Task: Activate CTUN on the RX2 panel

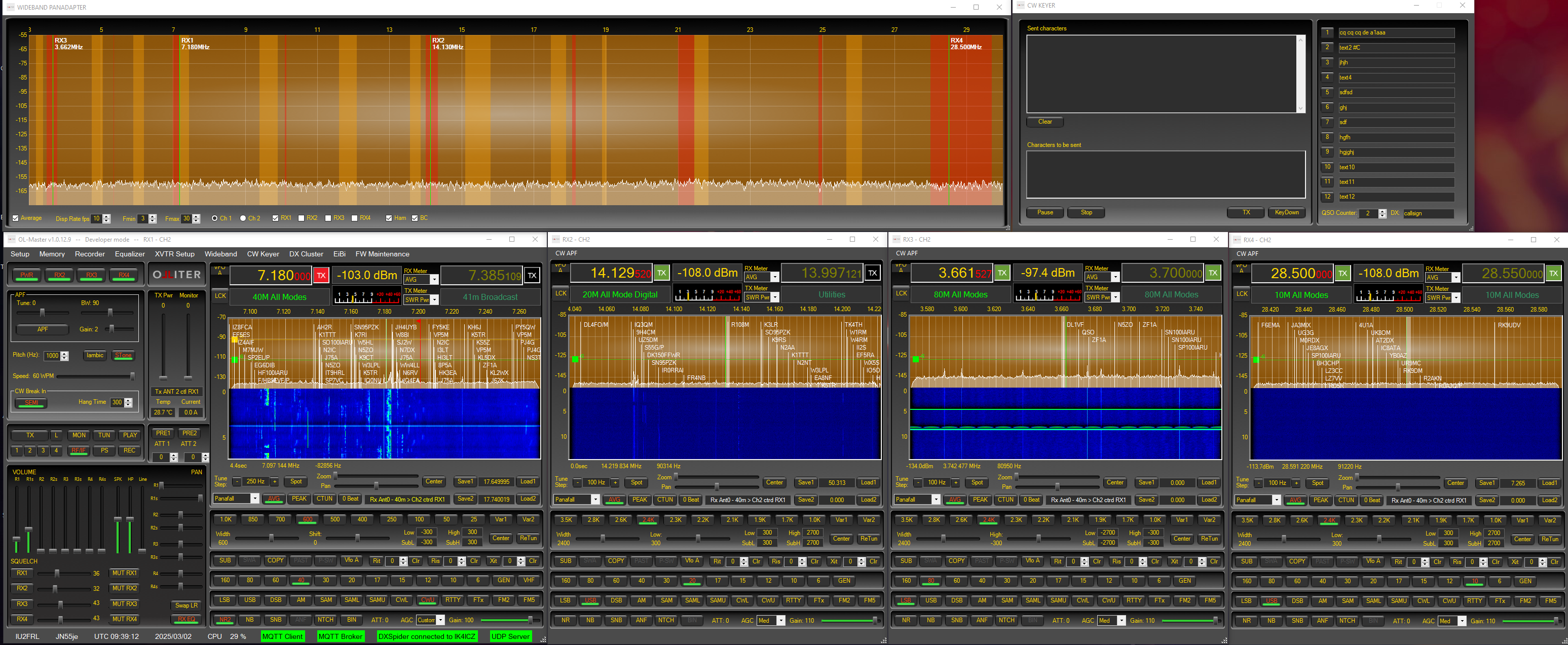Action: point(665,500)
